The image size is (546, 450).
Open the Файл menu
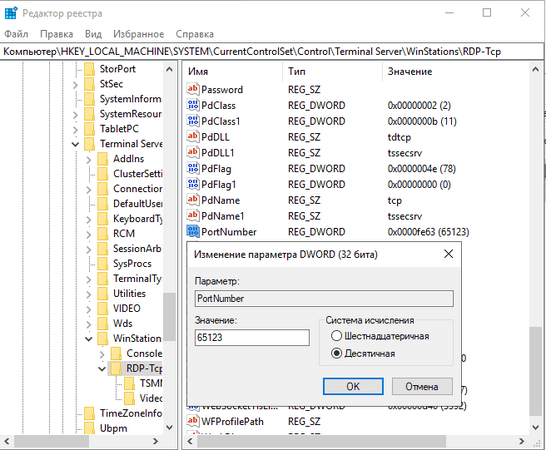tap(16, 34)
